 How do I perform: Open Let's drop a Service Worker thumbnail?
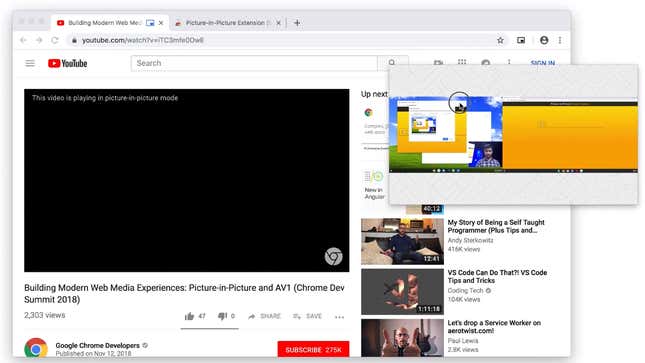[402, 338]
